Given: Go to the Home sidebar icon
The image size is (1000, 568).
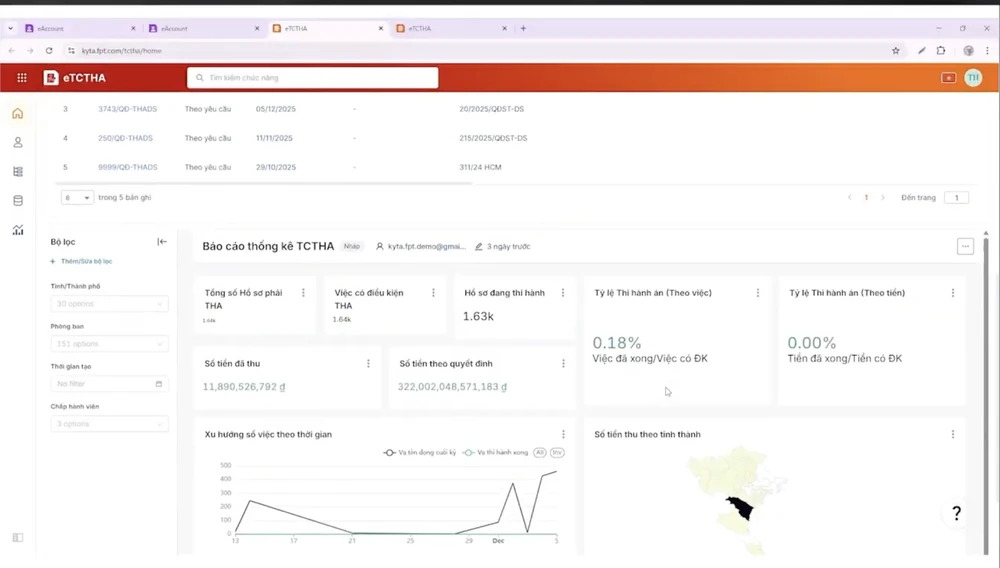Looking at the screenshot, I should [x=17, y=114].
